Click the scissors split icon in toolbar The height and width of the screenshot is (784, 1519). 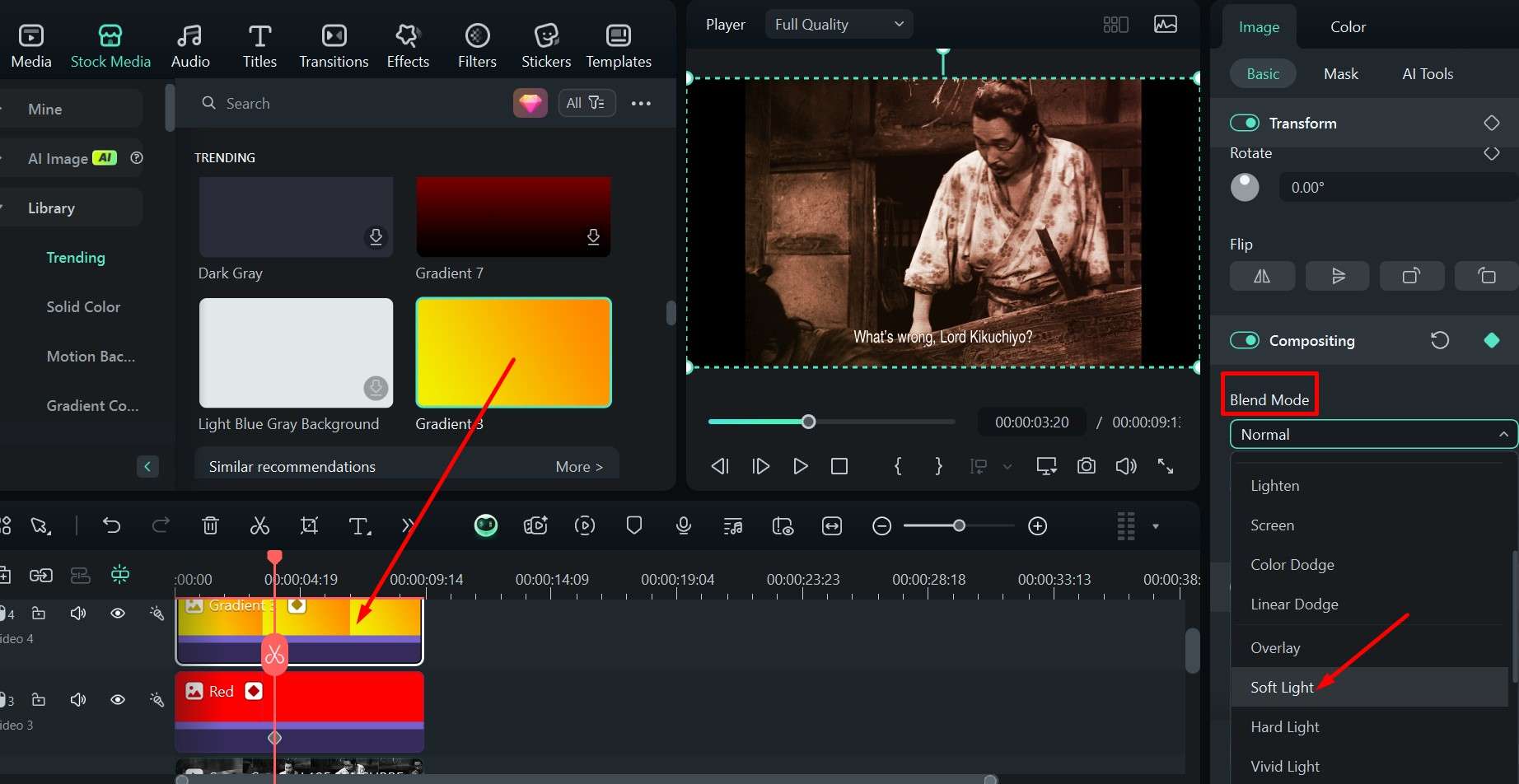point(259,526)
